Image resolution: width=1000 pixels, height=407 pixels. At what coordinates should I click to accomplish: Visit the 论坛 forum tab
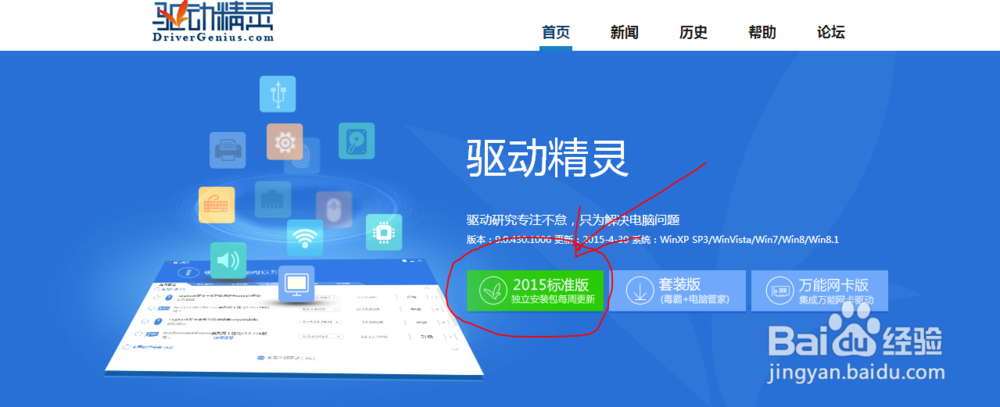[831, 33]
